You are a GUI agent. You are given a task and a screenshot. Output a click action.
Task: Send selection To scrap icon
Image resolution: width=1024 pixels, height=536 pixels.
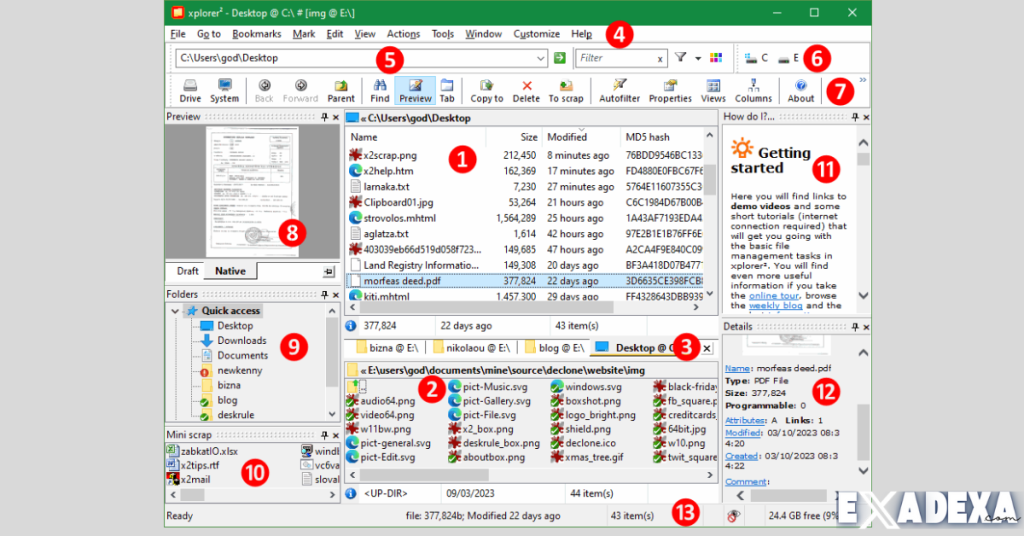point(566,91)
